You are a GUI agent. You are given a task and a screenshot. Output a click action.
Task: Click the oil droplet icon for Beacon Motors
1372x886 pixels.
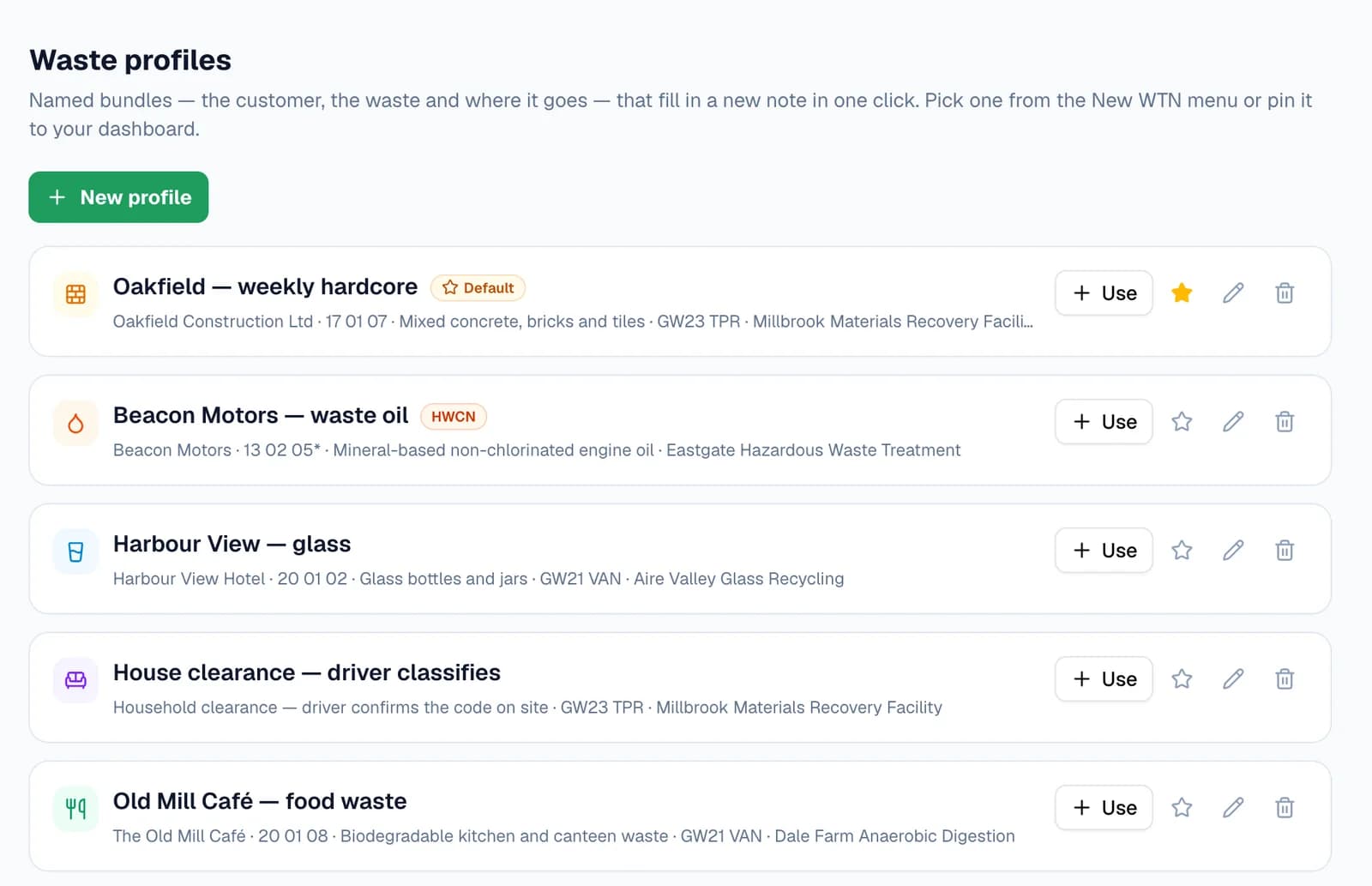pos(75,423)
